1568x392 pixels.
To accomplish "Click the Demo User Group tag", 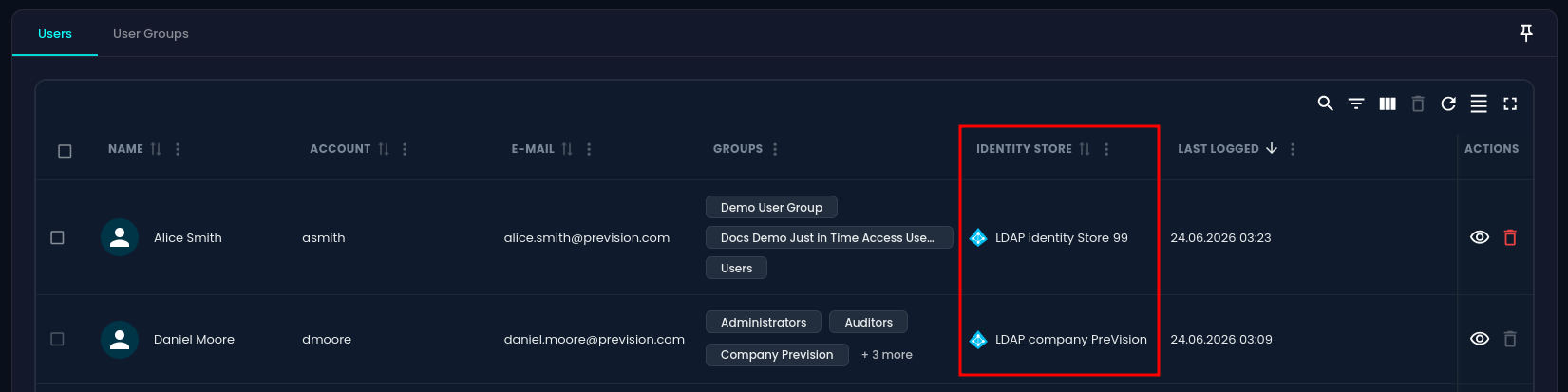I will pyautogui.click(x=771, y=207).
